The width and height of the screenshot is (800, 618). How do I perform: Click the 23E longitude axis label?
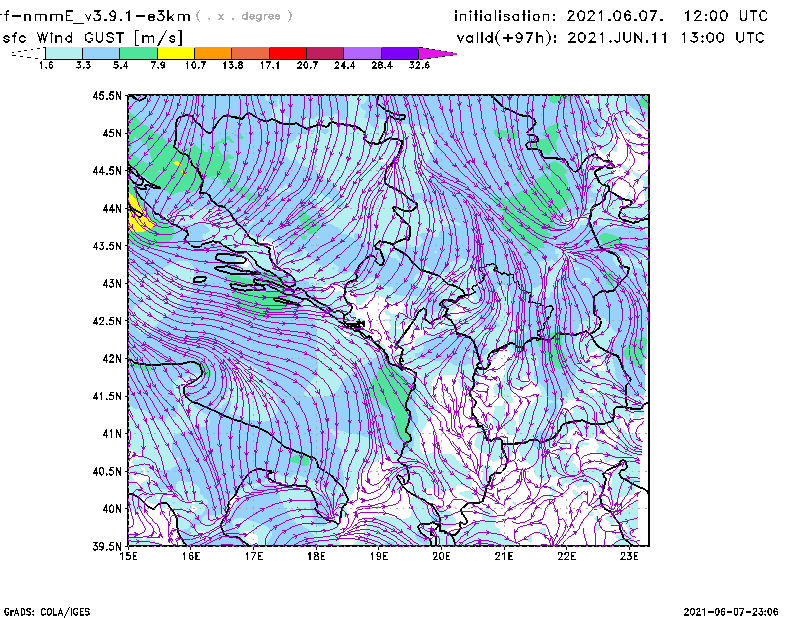(628, 557)
